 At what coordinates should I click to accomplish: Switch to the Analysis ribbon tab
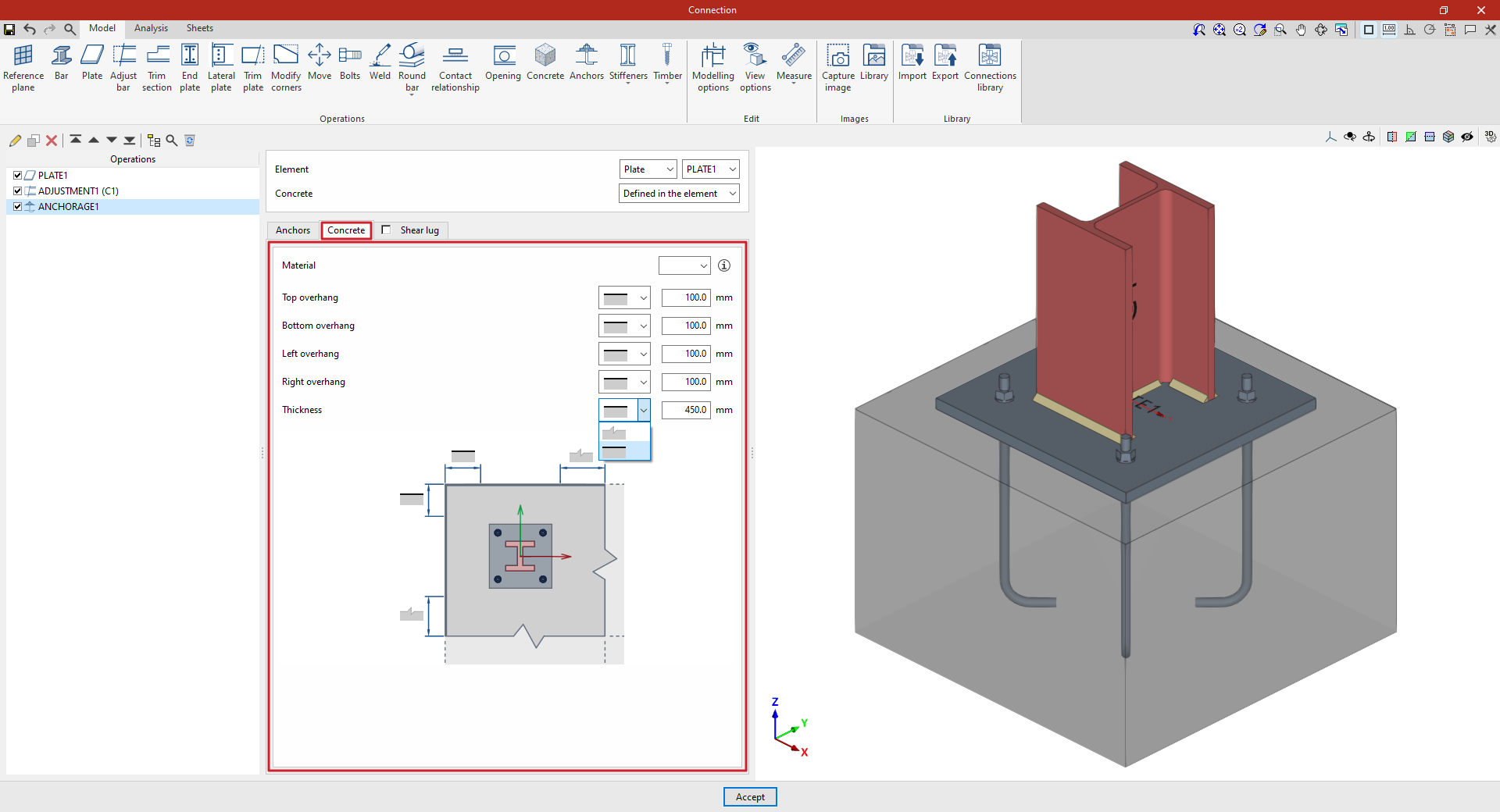pyautogui.click(x=151, y=28)
